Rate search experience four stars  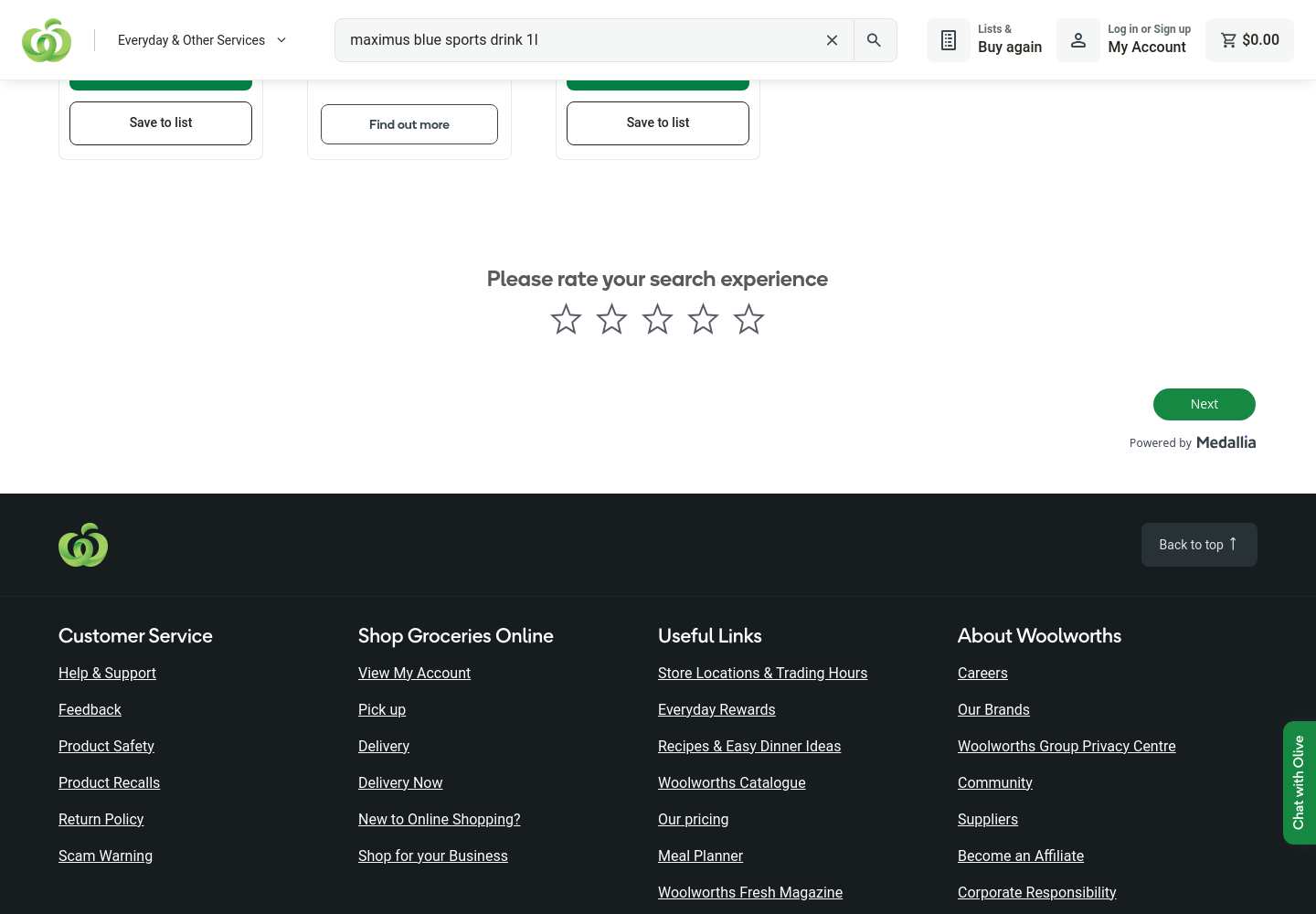pyautogui.click(x=703, y=319)
